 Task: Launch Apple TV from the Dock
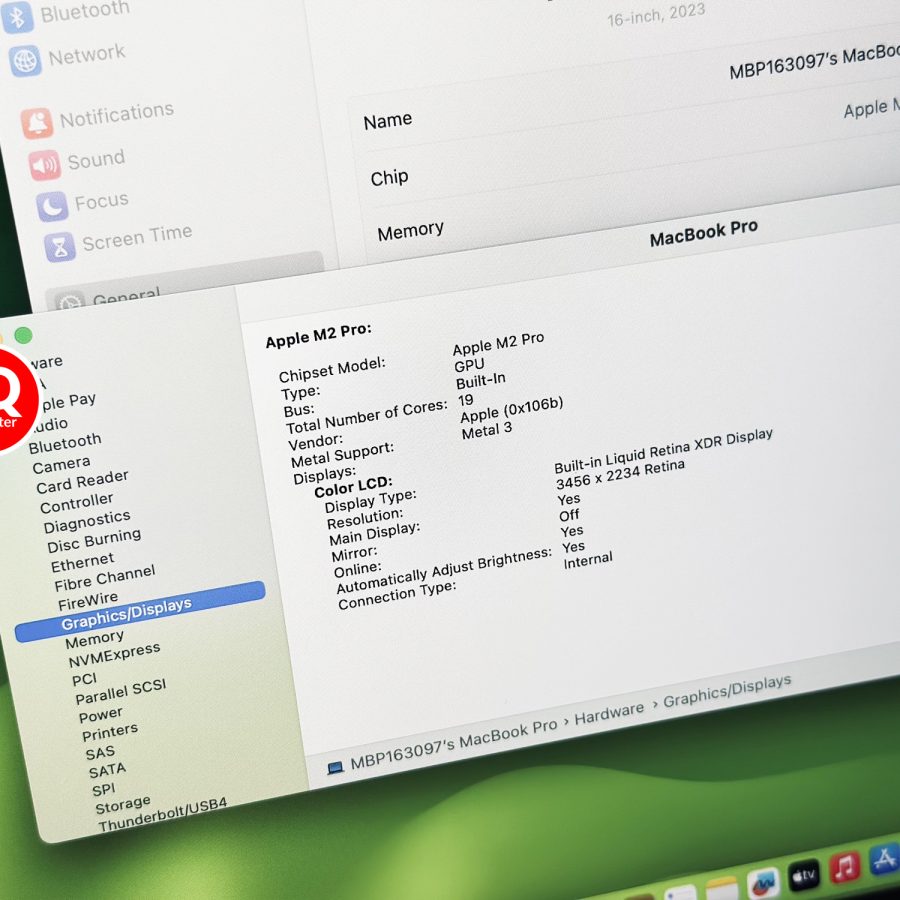(804, 875)
